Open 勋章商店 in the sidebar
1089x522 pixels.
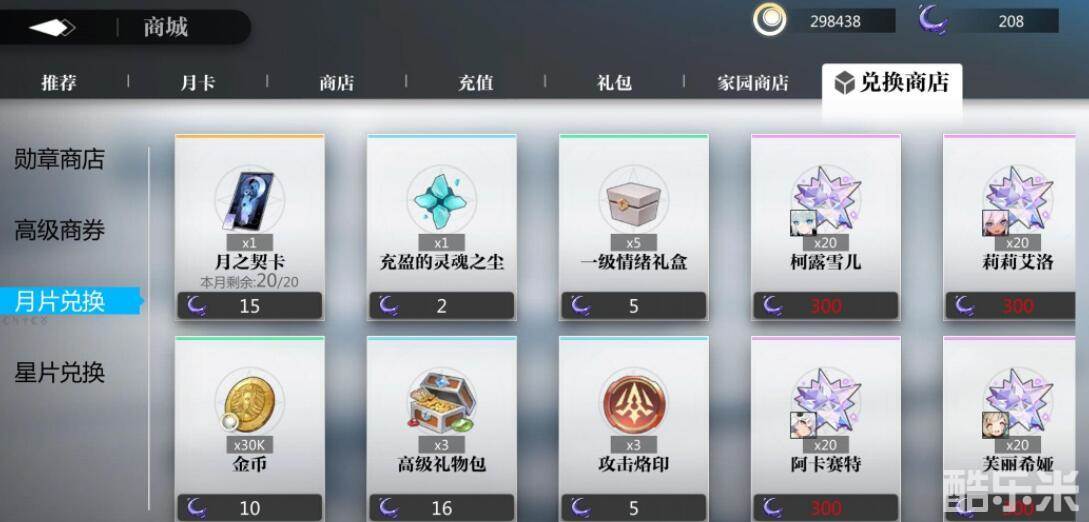pyautogui.click(x=60, y=159)
